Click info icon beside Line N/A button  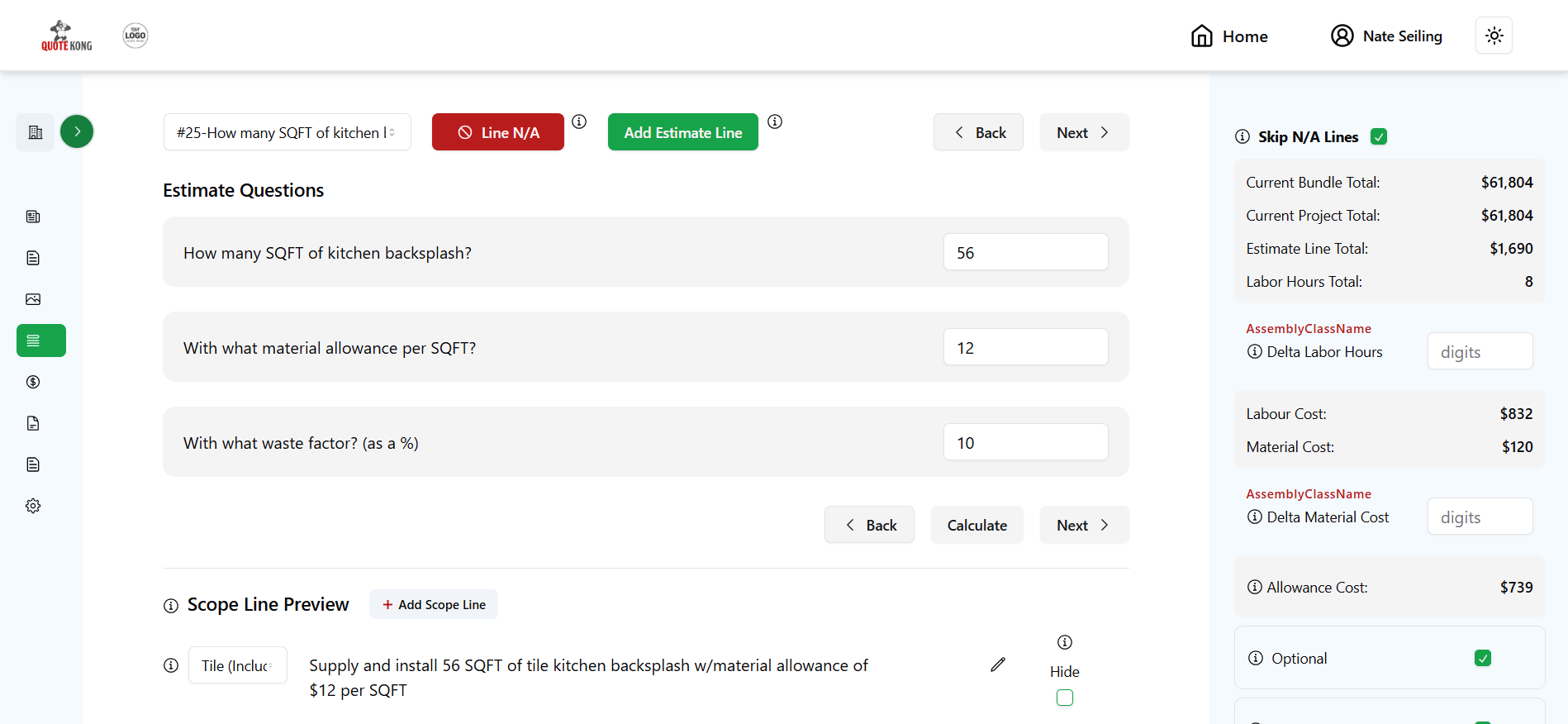pos(579,121)
